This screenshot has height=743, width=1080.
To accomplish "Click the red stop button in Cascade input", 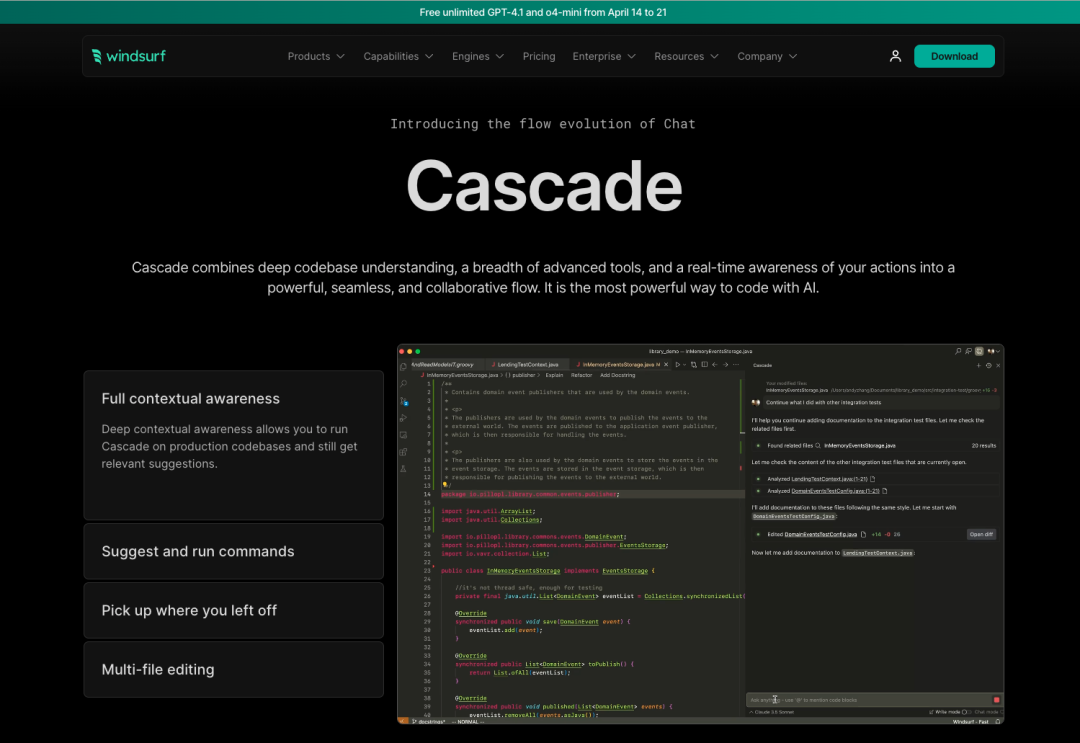I will (996, 700).
